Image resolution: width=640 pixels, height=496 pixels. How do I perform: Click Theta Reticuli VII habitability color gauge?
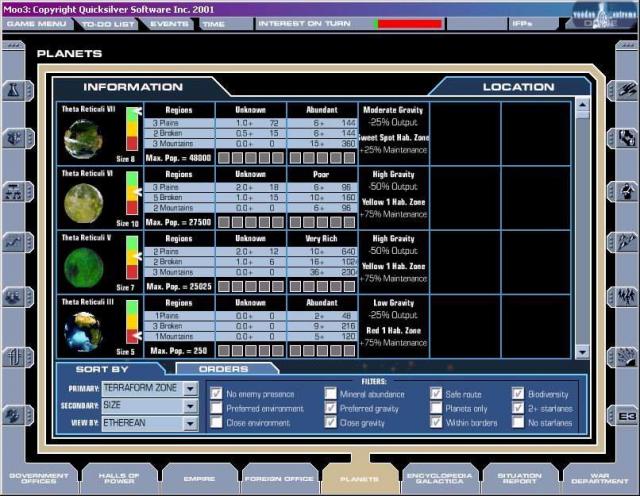point(132,129)
